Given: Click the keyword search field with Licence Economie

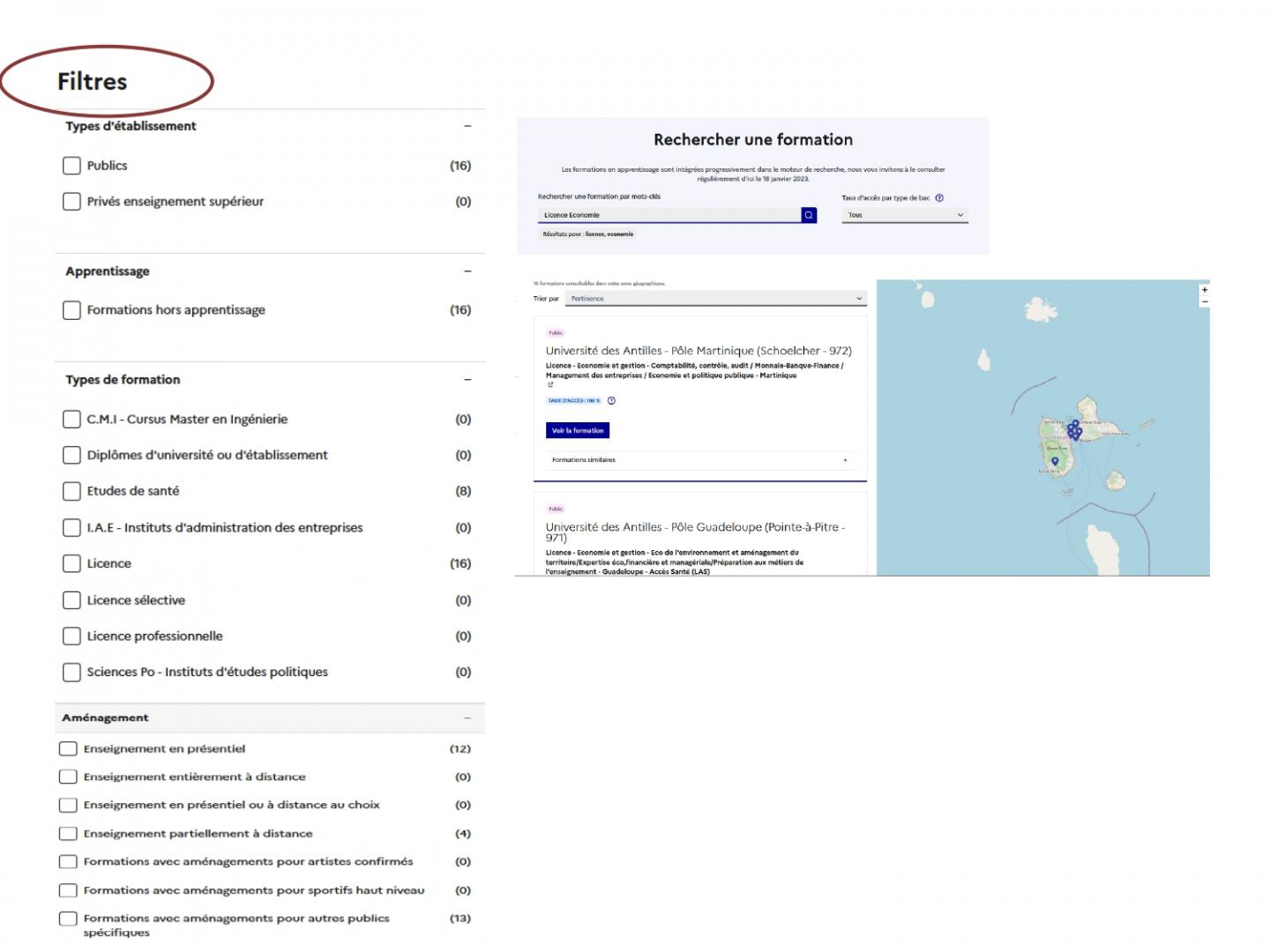Looking at the screenshot, I should pos(669,215).
